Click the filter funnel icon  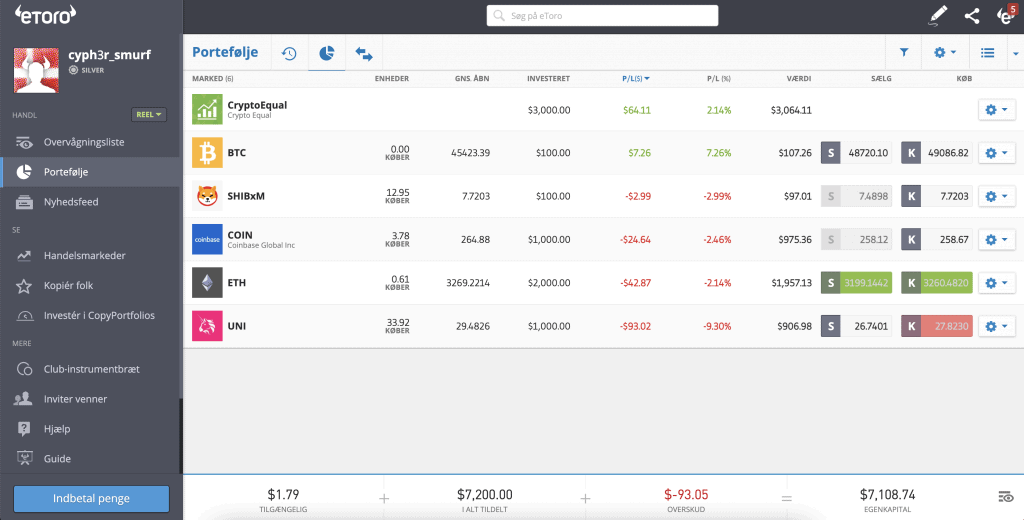(x=904, y=52)
